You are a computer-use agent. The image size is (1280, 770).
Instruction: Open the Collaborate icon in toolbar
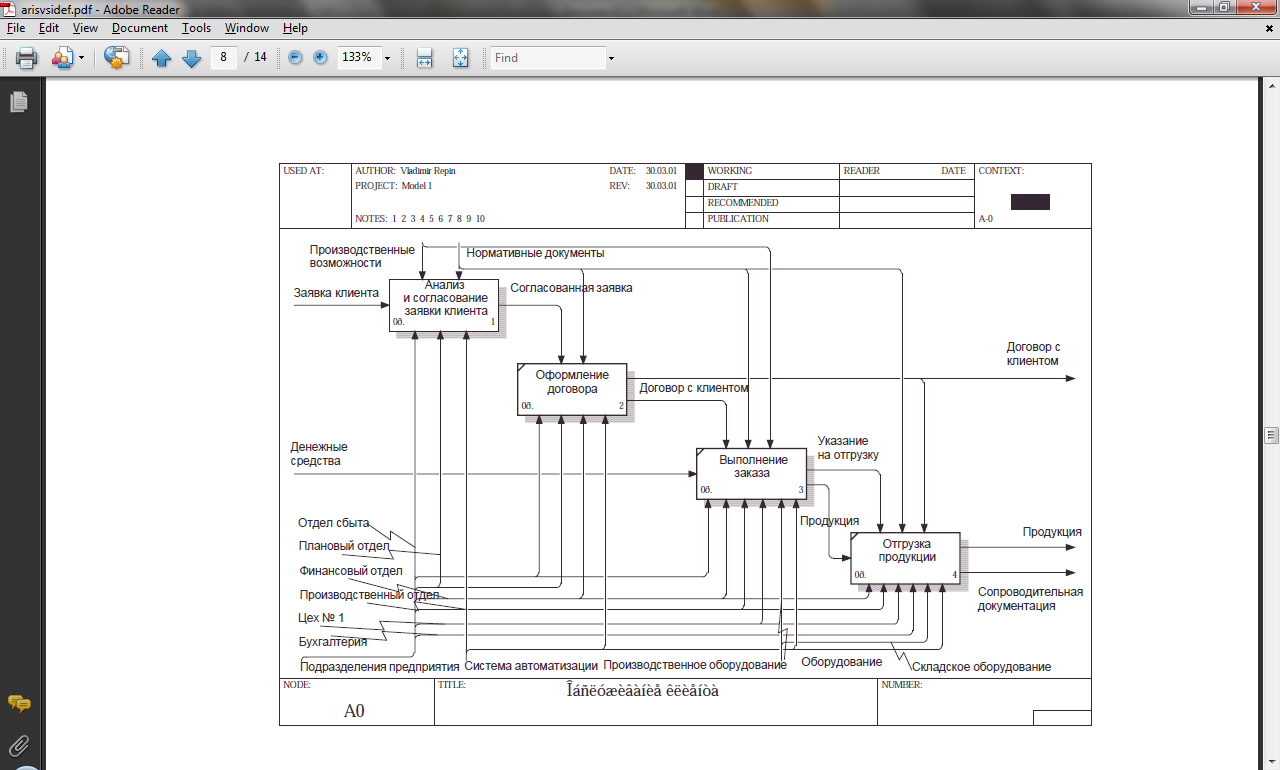tap(62, 58)
